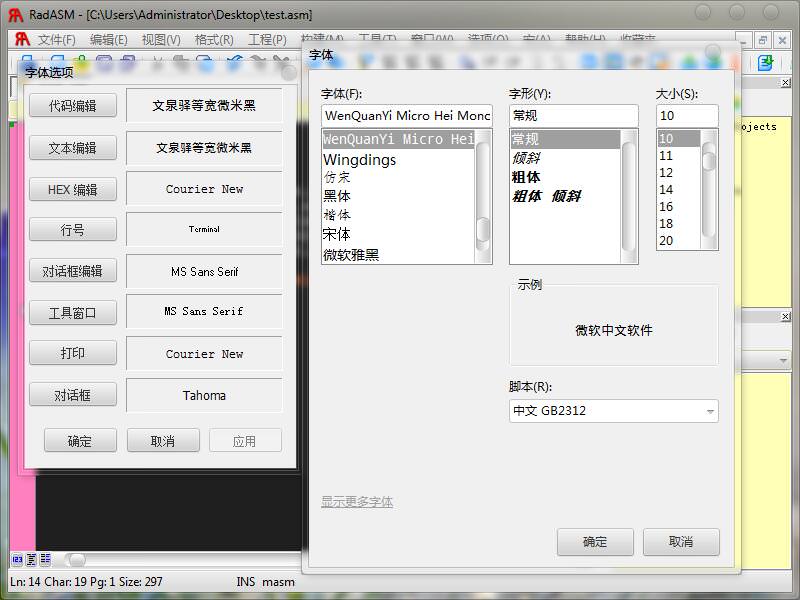Screen dimensions: 800x600
Task: Select 宋体 in the font list
Action: pos(398,234)
